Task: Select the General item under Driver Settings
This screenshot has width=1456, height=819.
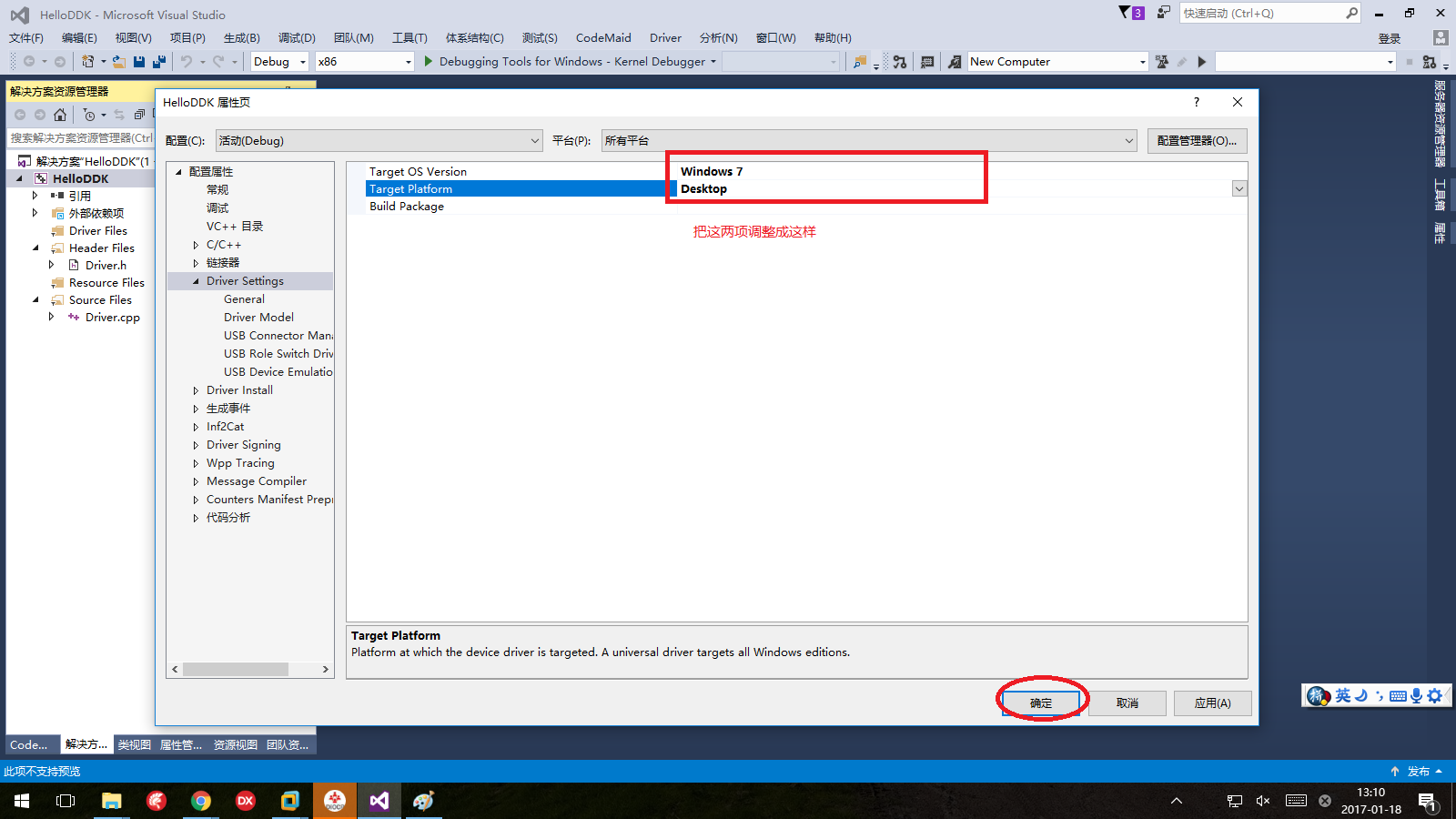Action: 245,299
